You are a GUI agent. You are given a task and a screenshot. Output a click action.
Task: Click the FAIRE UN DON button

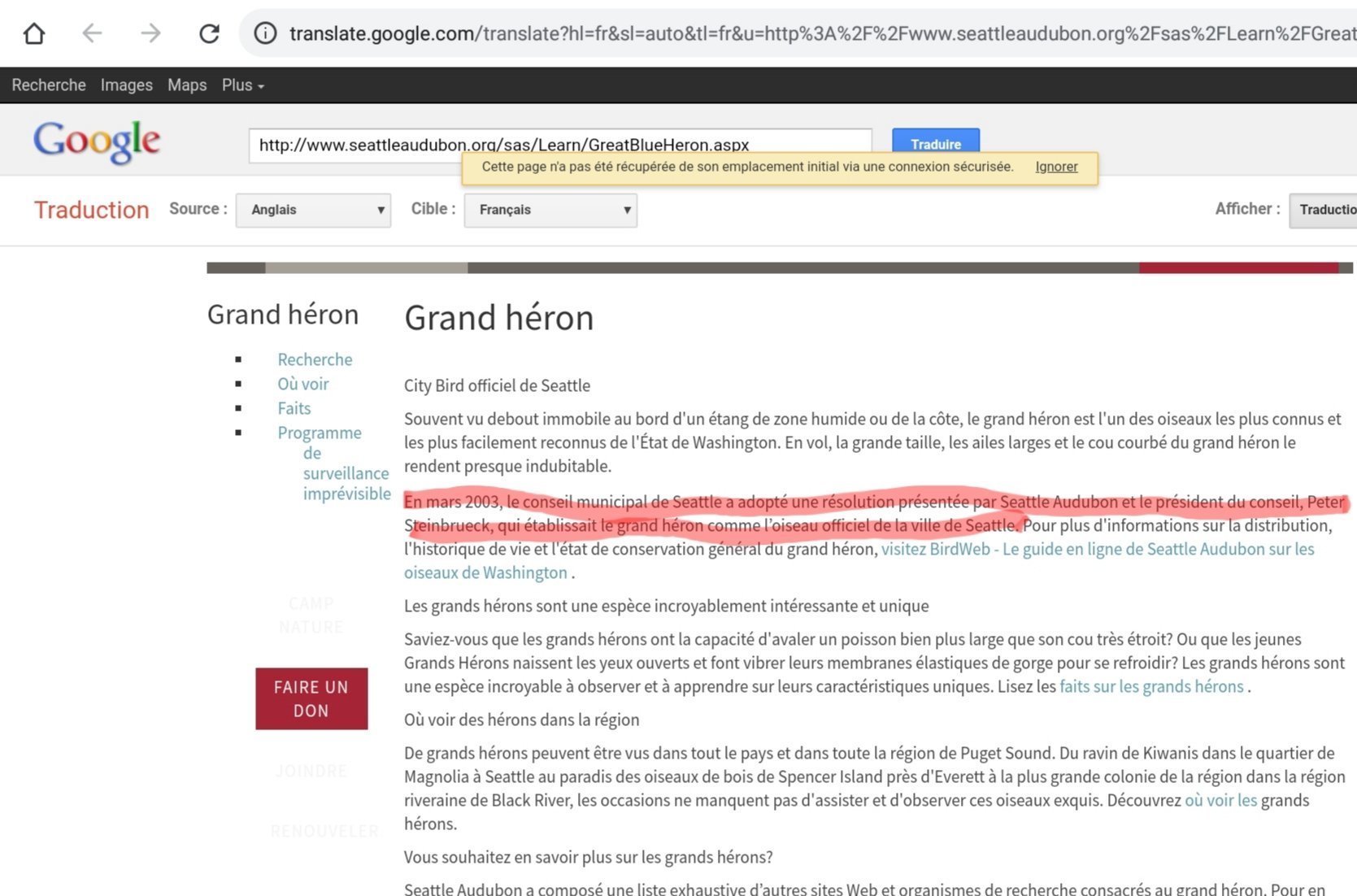click(311, 698)
